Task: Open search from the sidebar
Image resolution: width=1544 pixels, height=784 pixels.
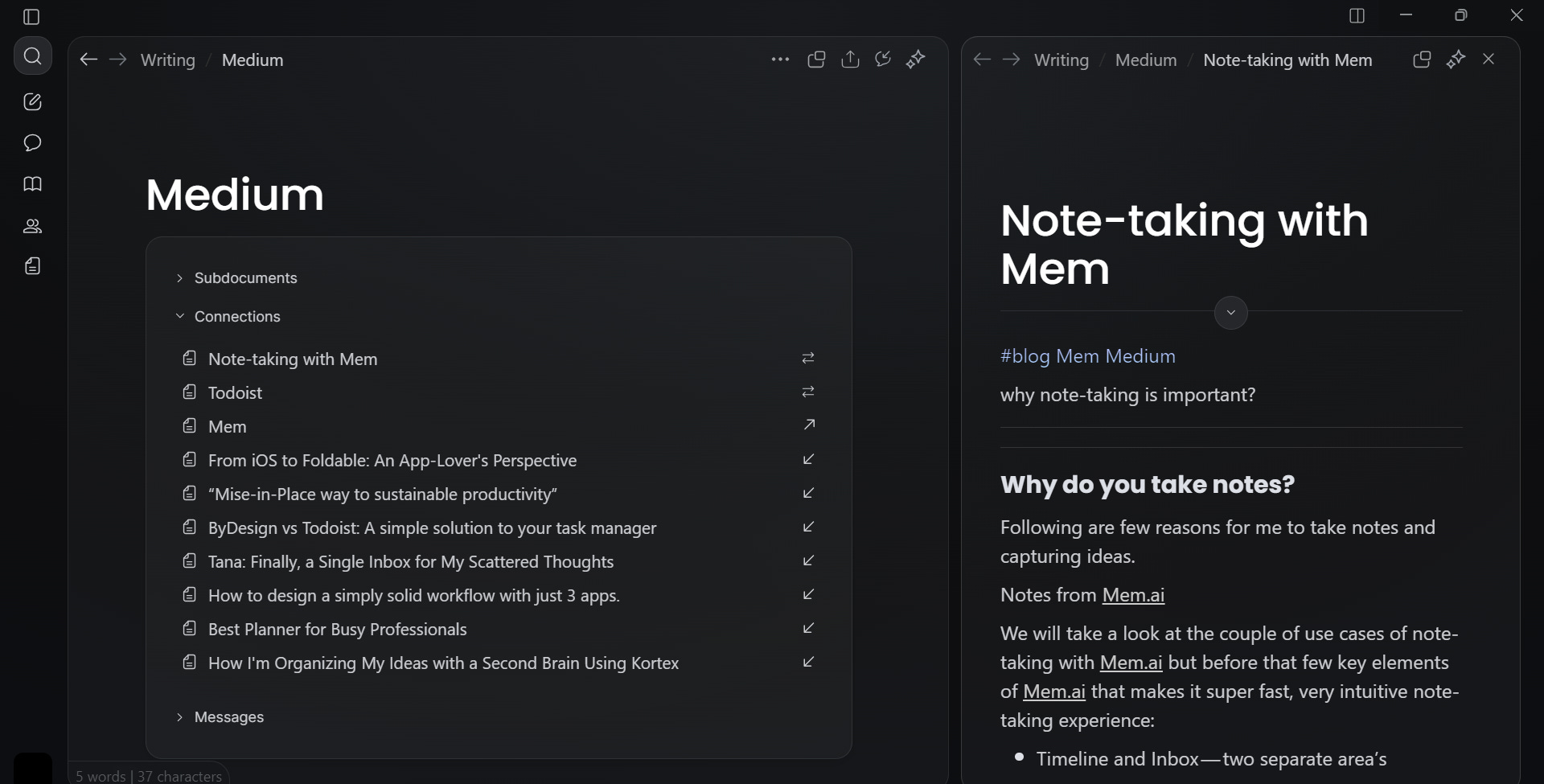Action: pyautogui.click(x=33, y=56)
